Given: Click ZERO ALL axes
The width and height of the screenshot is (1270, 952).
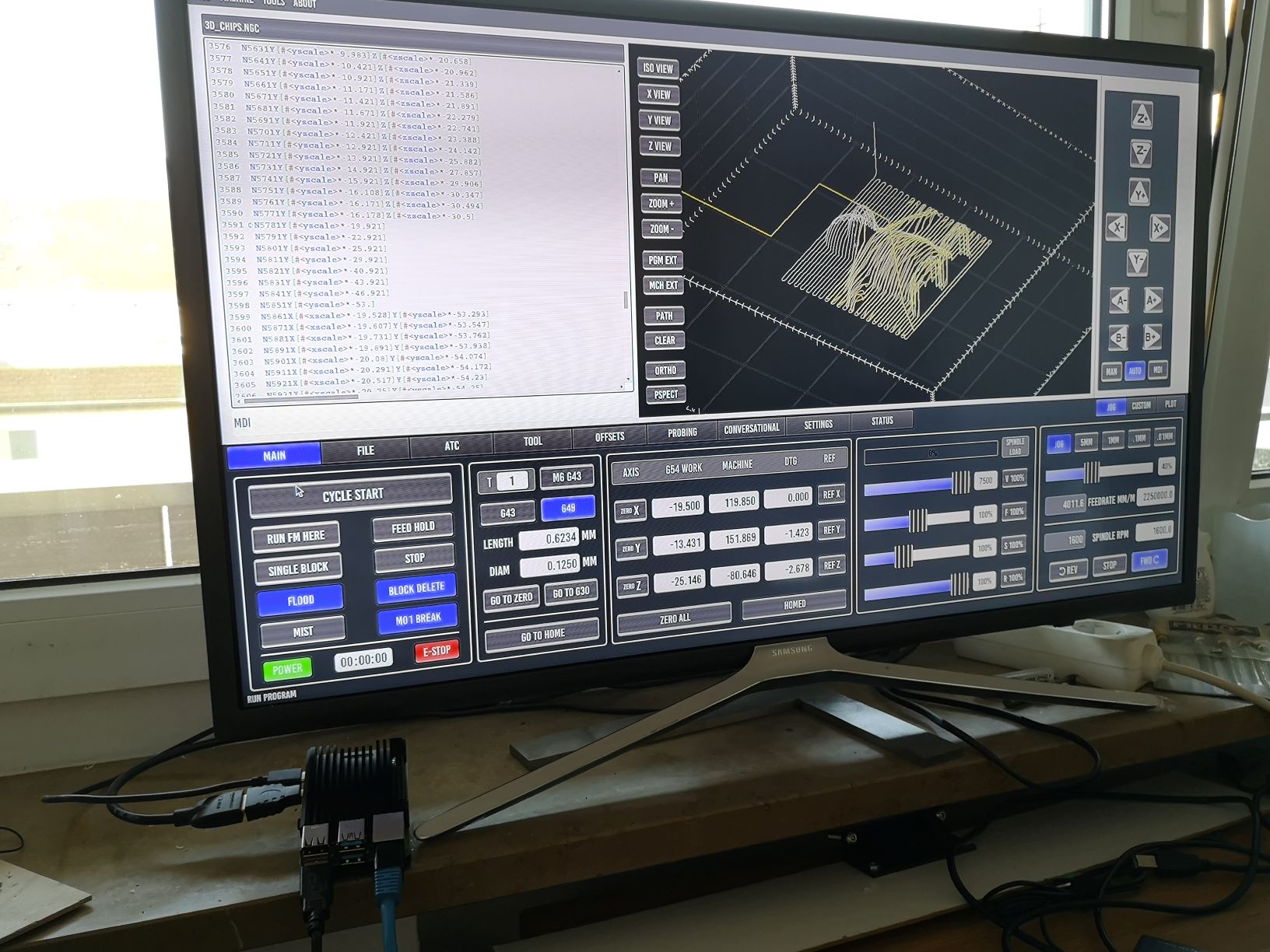Looking at the screenshot, I should [x=674, y=618].
